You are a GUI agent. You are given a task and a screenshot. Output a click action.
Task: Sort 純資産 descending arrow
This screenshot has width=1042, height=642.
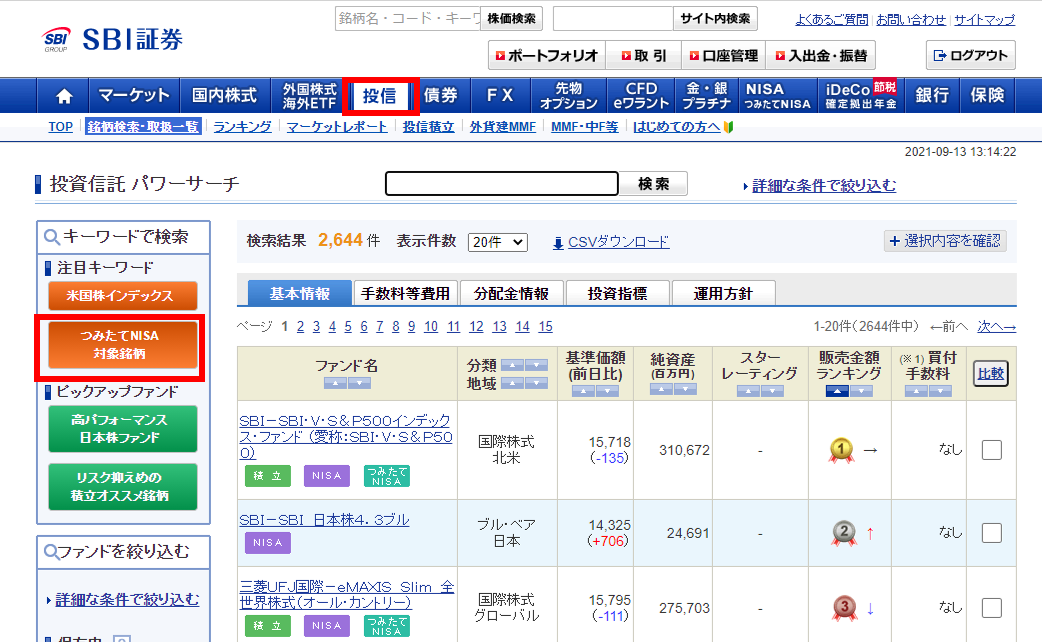pyautogui.click(x=685, y=389)
